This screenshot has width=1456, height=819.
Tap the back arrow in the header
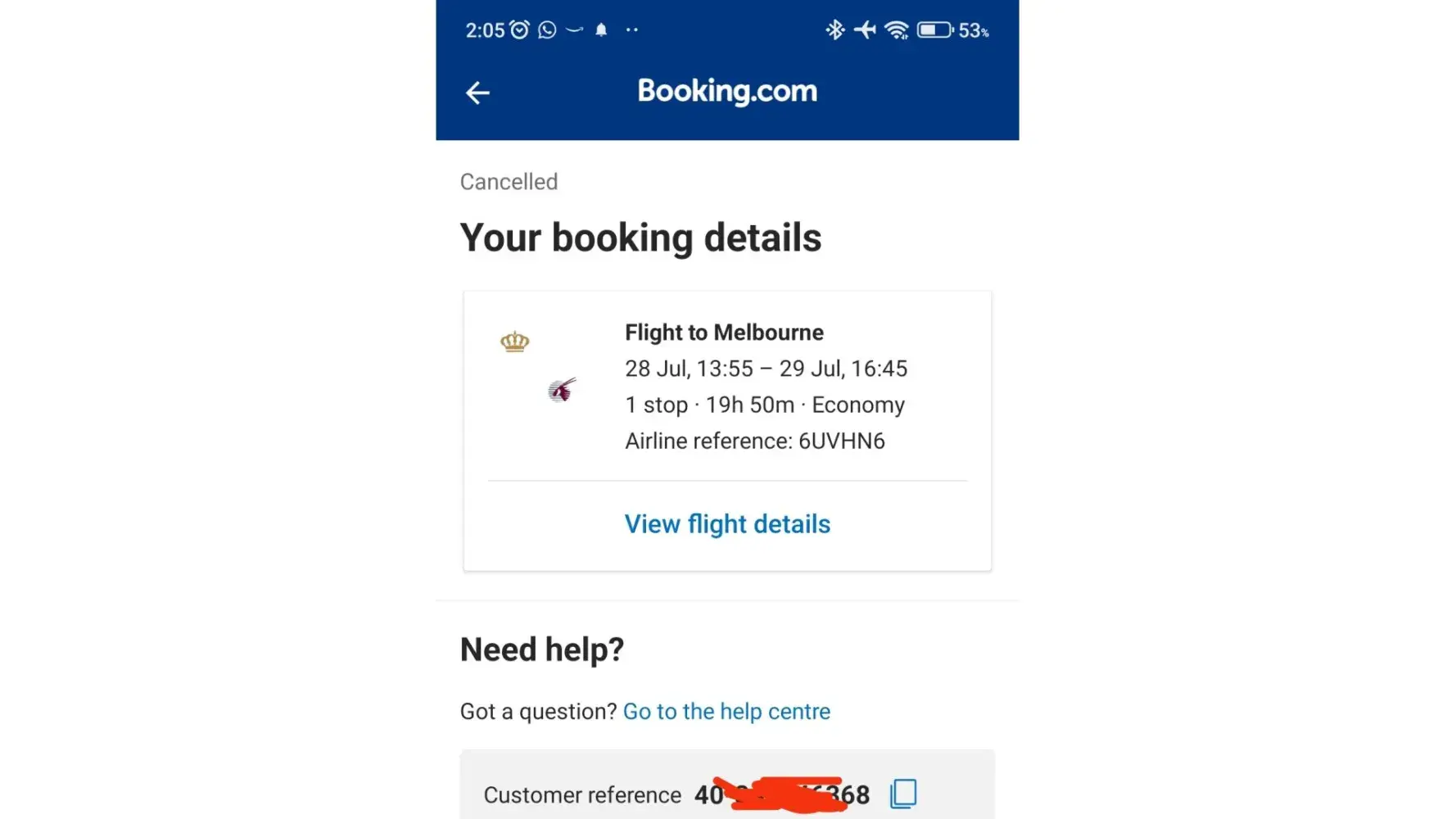[477, 93]
